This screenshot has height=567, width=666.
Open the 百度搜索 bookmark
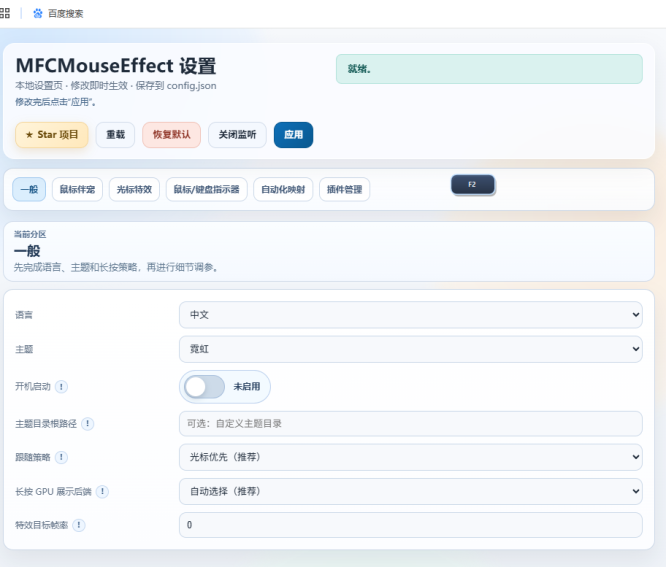(58, 14)
